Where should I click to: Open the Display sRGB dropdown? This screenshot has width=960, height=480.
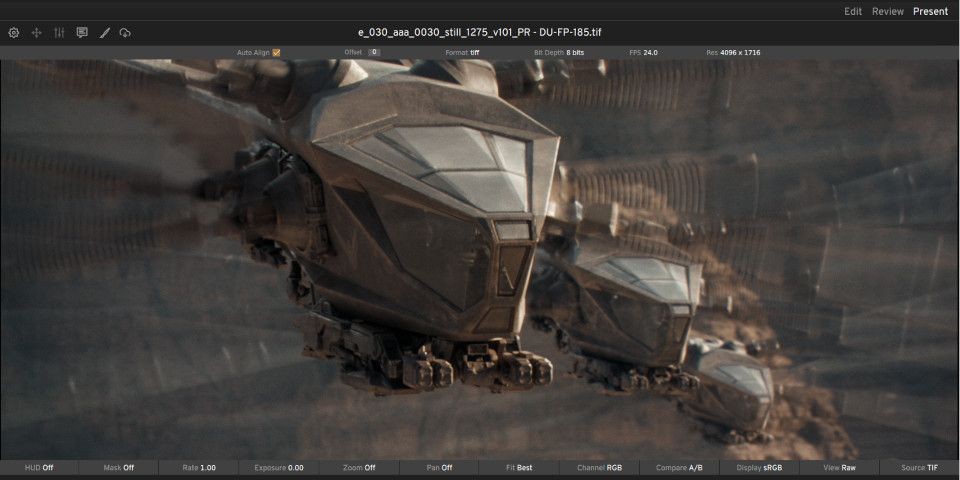coord(759,467)
